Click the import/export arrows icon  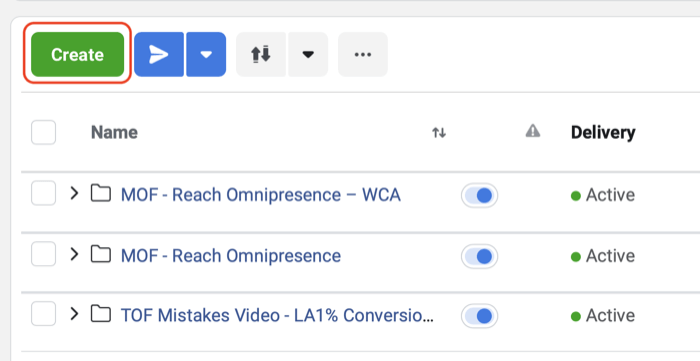point(261,54)
